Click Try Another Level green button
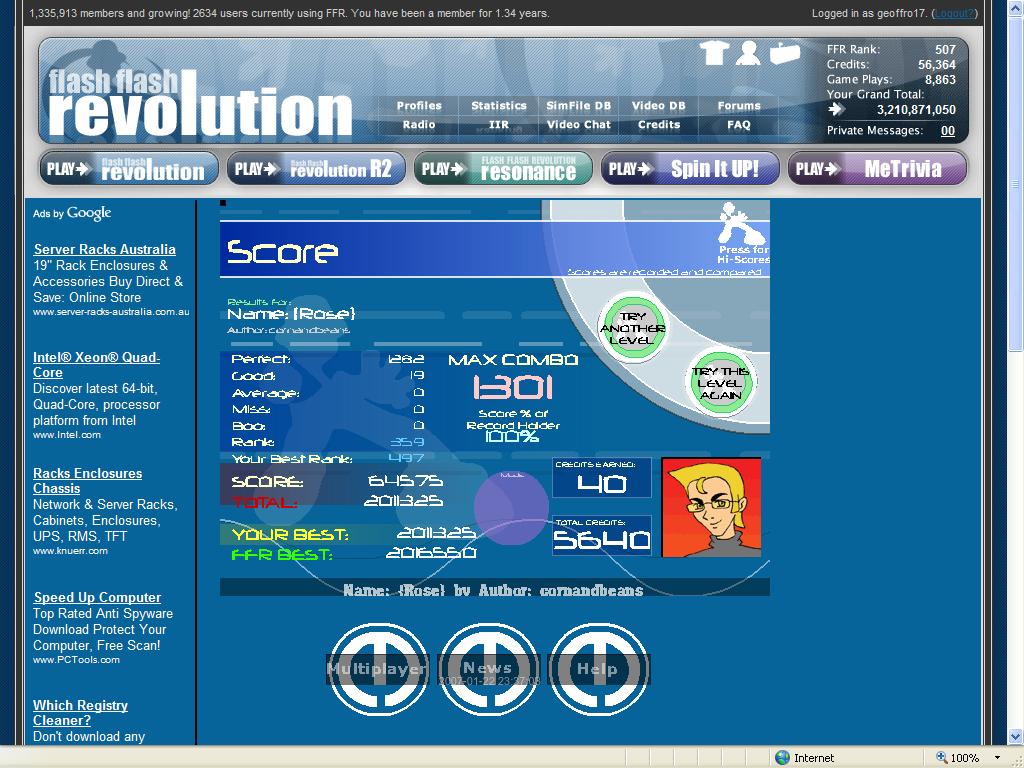The image size is (1024, 768). coord(632,328)
